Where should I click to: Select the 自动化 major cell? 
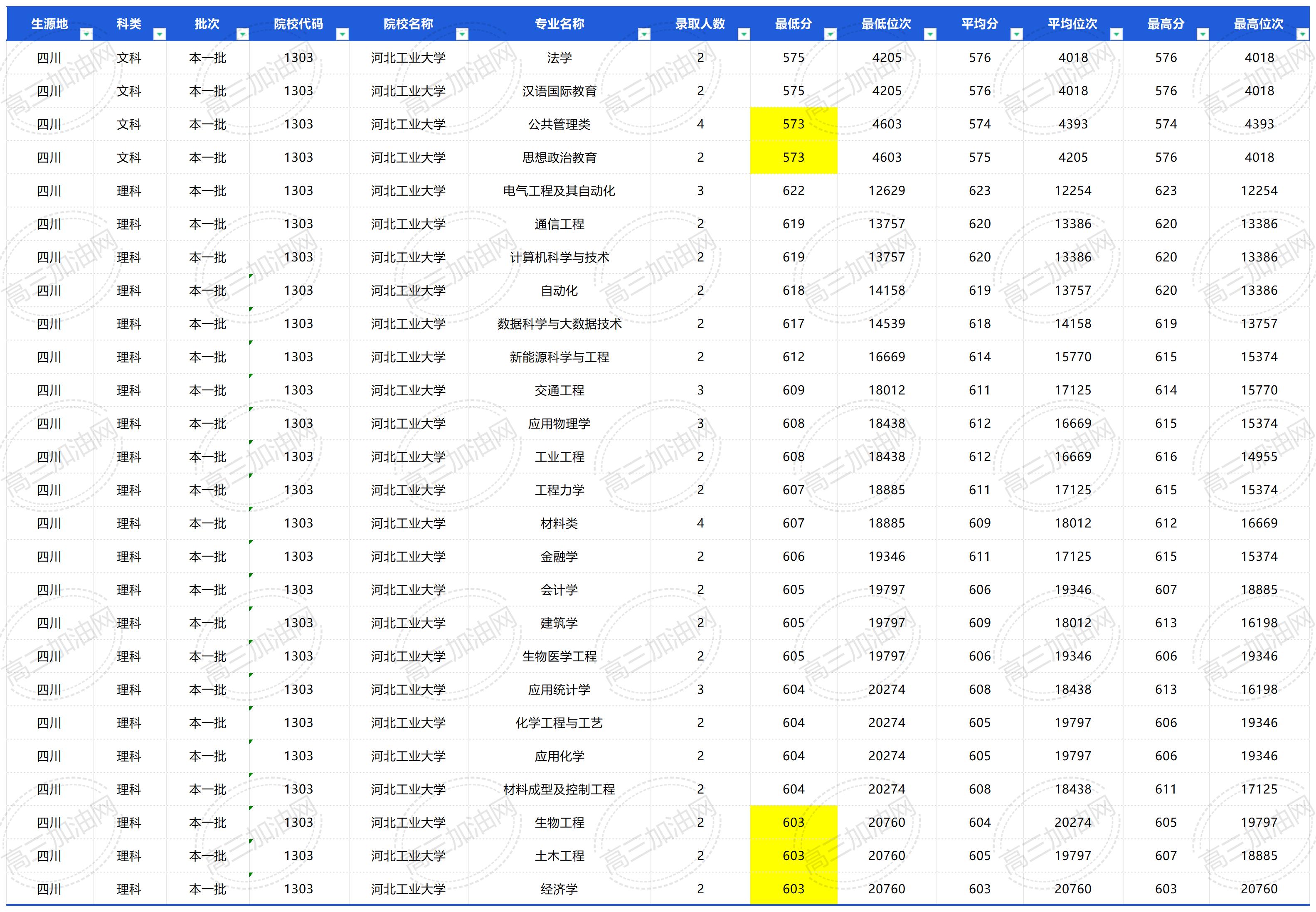click(559, 290)
